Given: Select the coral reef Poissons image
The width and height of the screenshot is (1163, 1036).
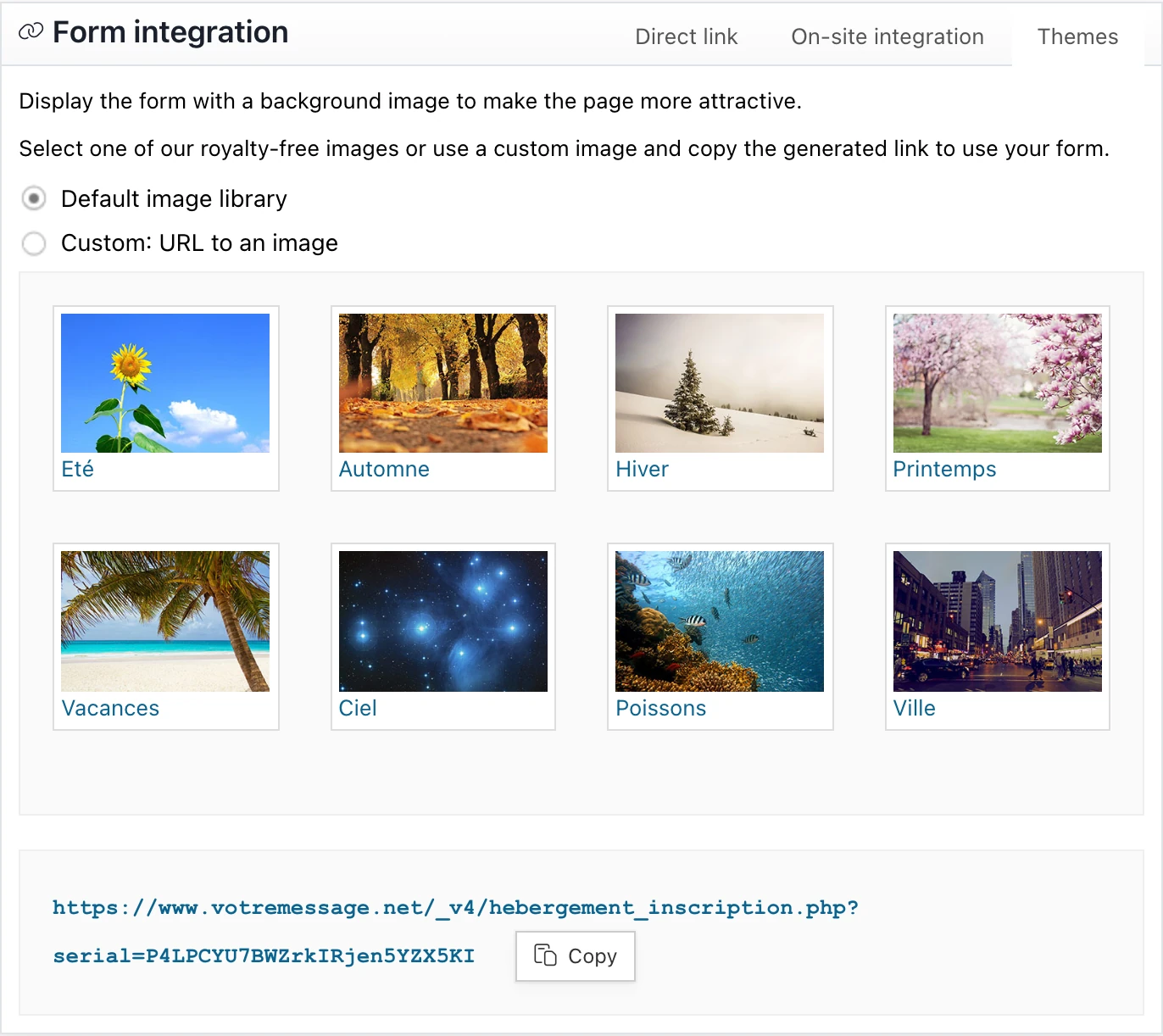Looking at the screenshot, I should point(719,621).
